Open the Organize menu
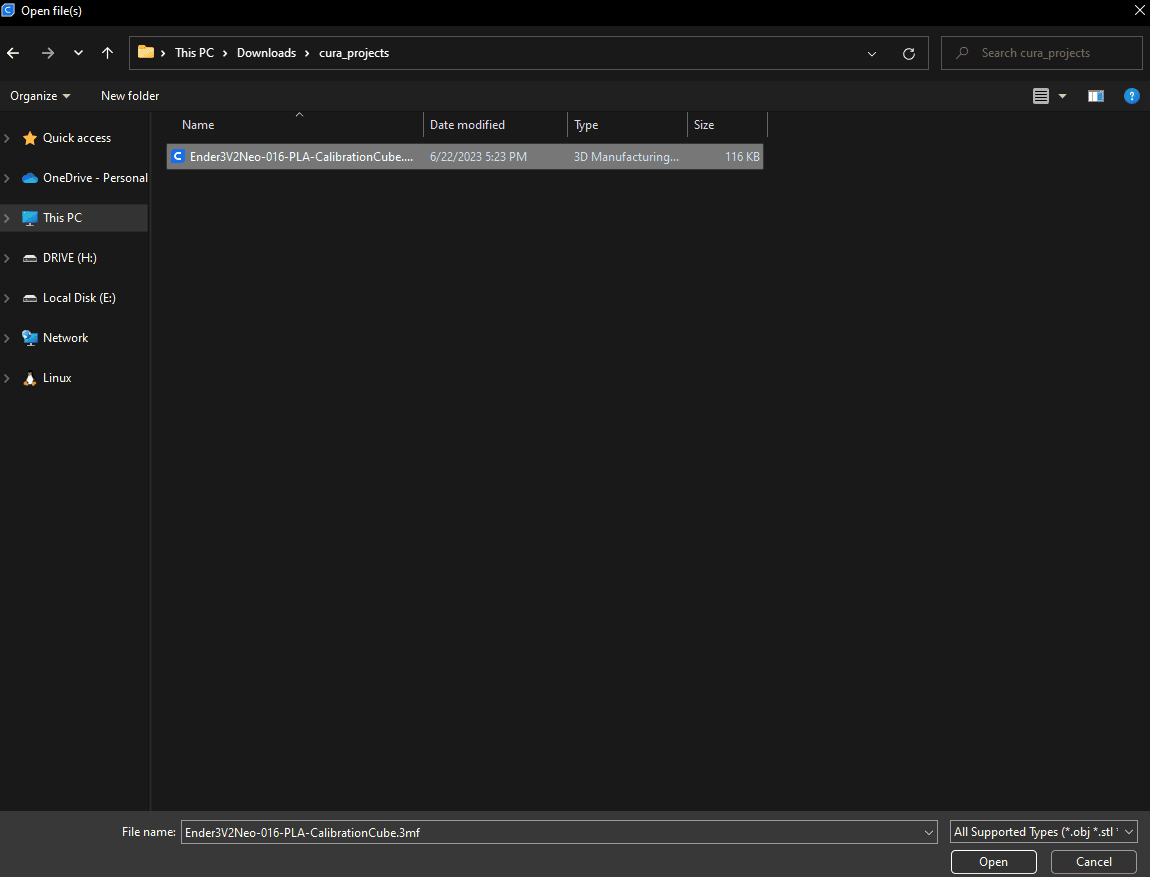This screenshot has height=877, width=1150. coord(40,96)
